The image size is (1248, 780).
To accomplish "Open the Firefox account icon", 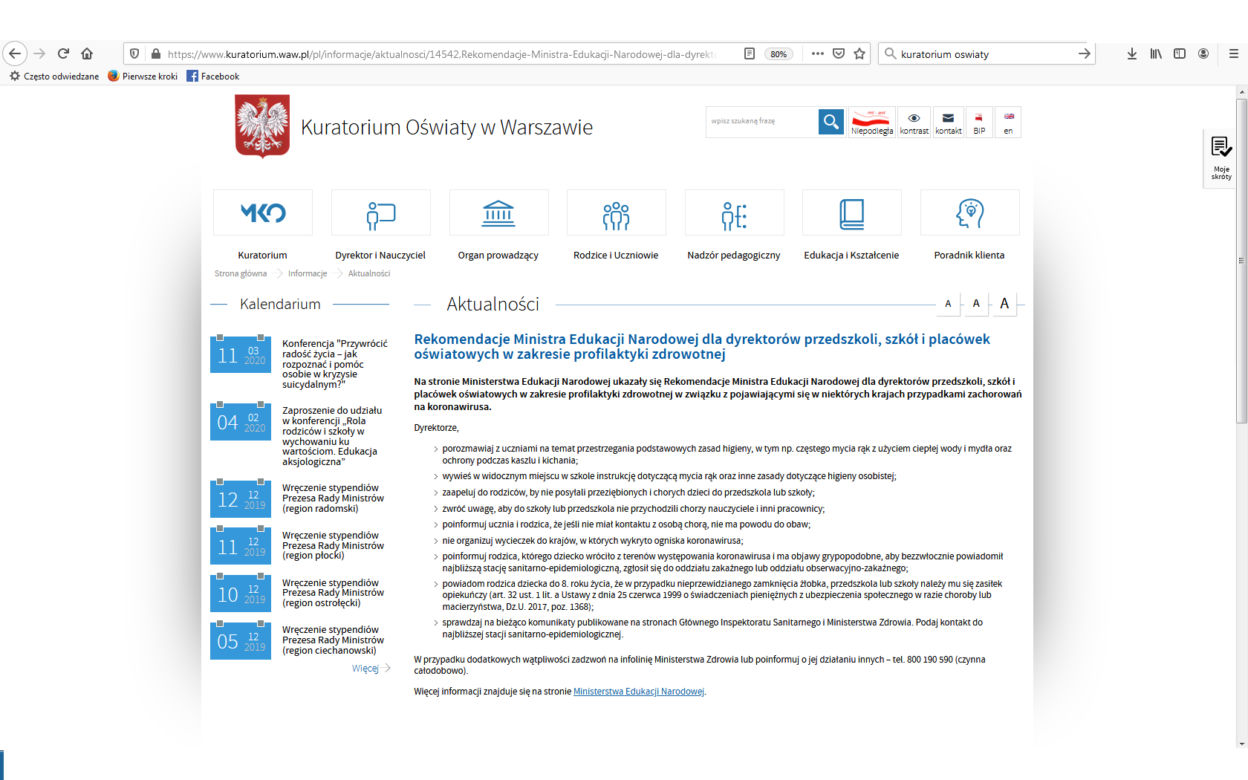I will click(1203, 54).
